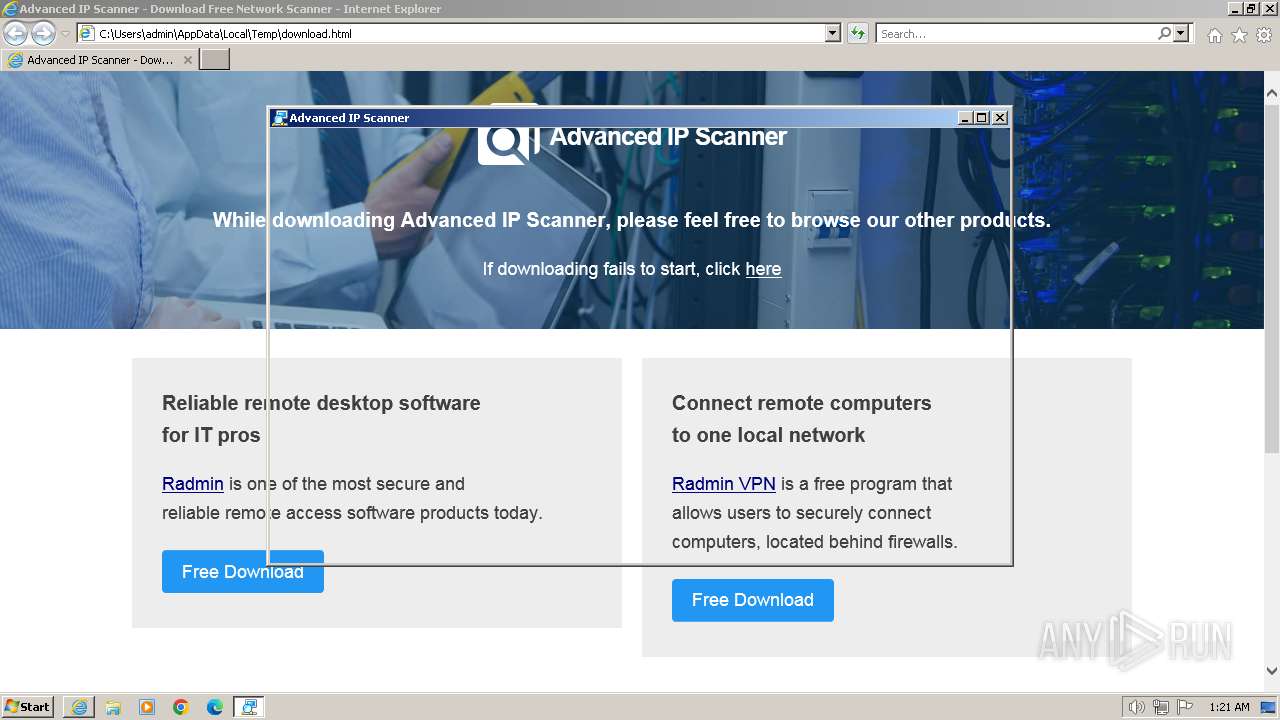Image resolution: width=1280 pixels, height=720 pixels.
Task: Open Windows Media Player taskbar icon
Action: click(147, 707)
